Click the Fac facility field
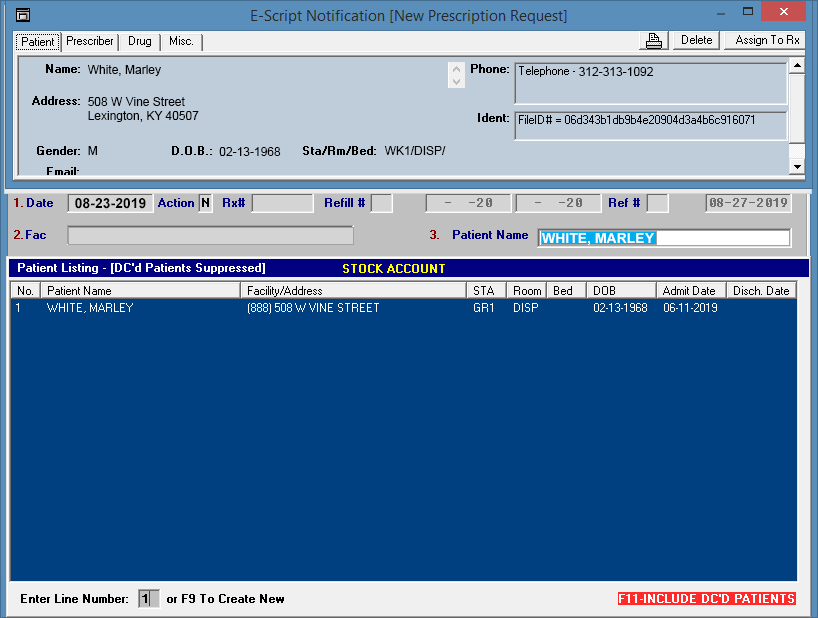Screen dimensions: 818x618 click(x=210, y=236)
